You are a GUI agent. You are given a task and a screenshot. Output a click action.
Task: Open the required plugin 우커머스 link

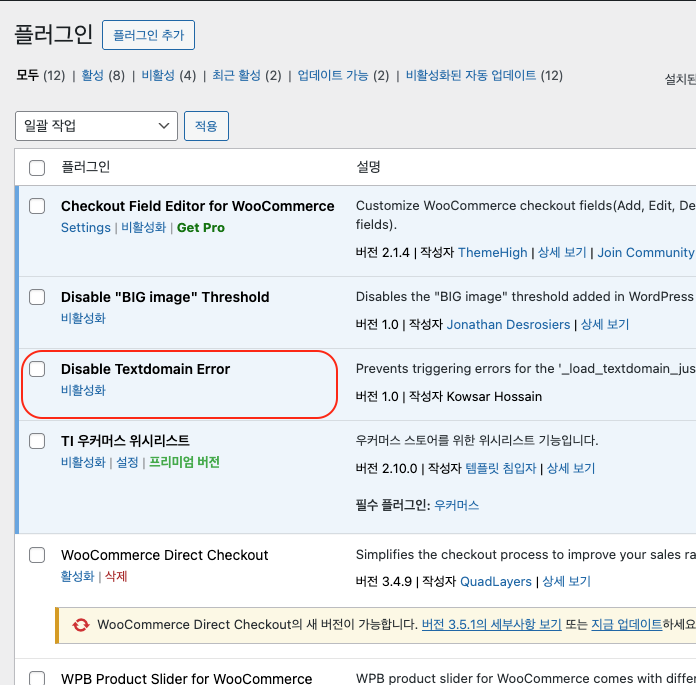pyautogui.click(x=456, y=505)
